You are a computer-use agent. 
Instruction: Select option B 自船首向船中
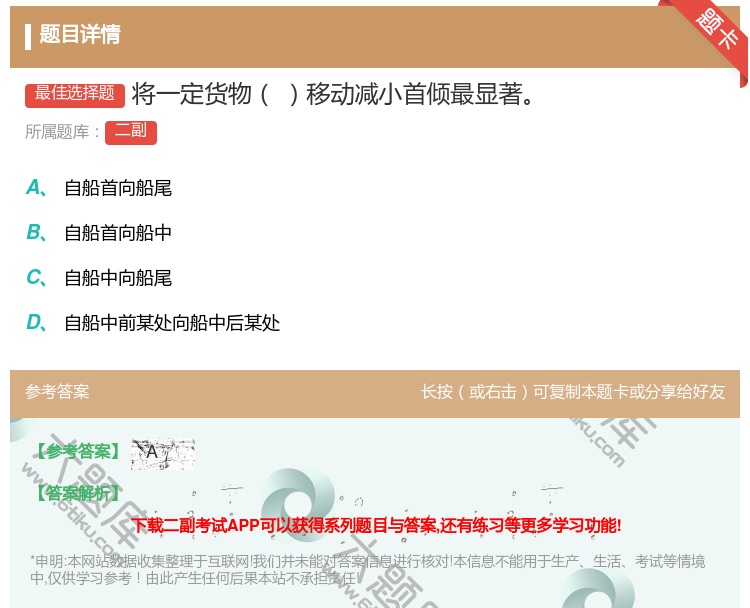click(99, 232)
